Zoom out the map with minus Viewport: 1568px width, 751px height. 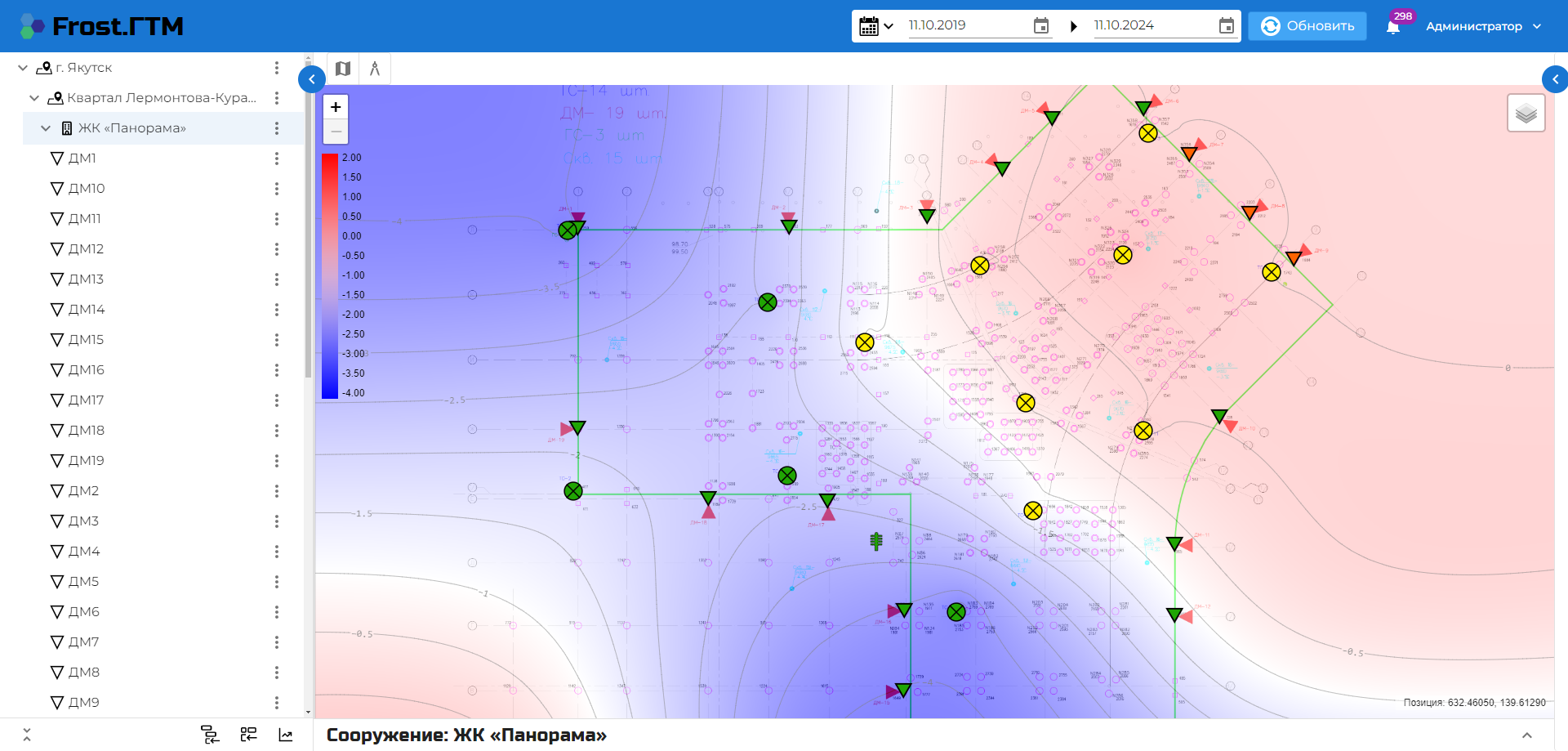[x=336, y=132]
